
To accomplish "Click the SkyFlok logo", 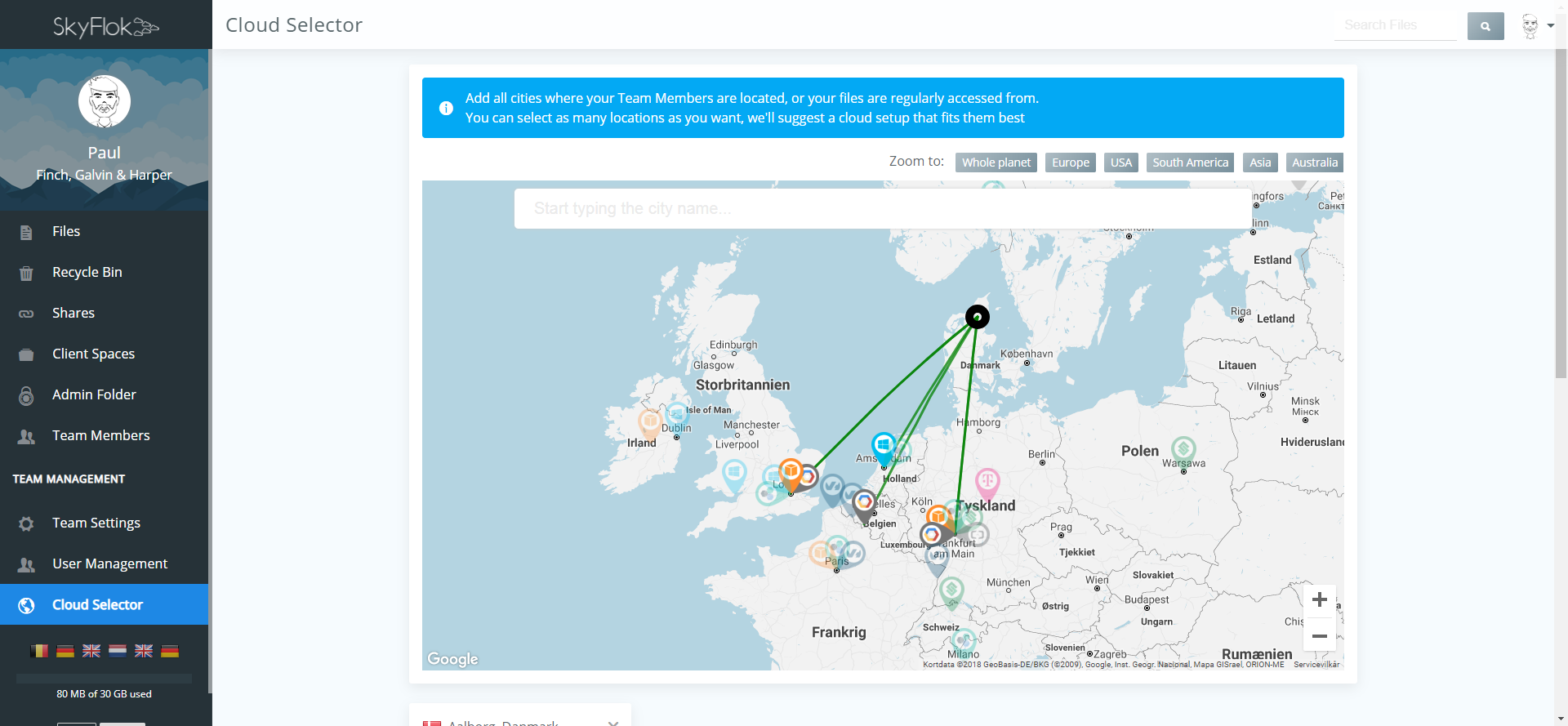I will coord(105,26).
